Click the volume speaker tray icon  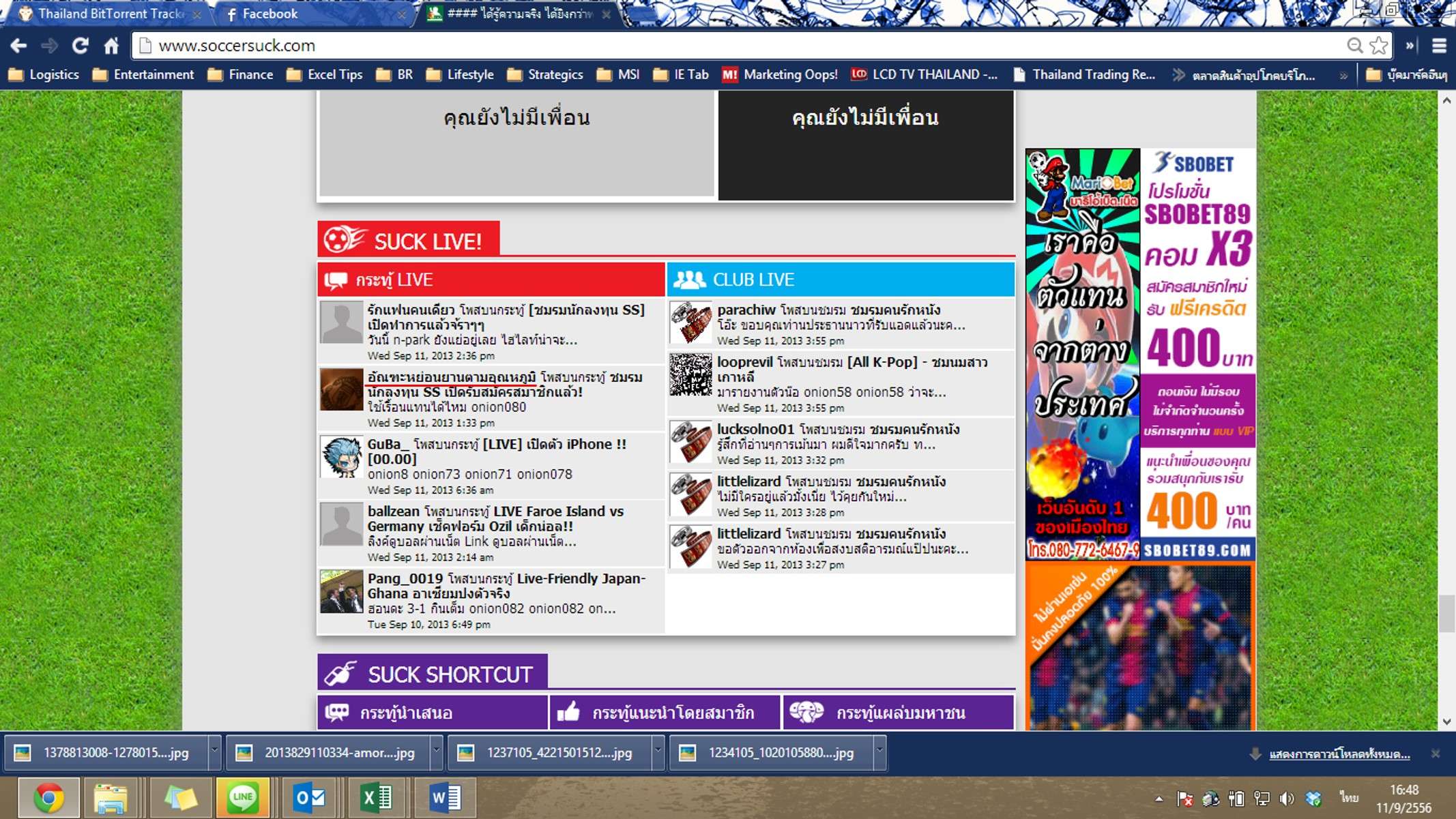[x=1286, y=799]
